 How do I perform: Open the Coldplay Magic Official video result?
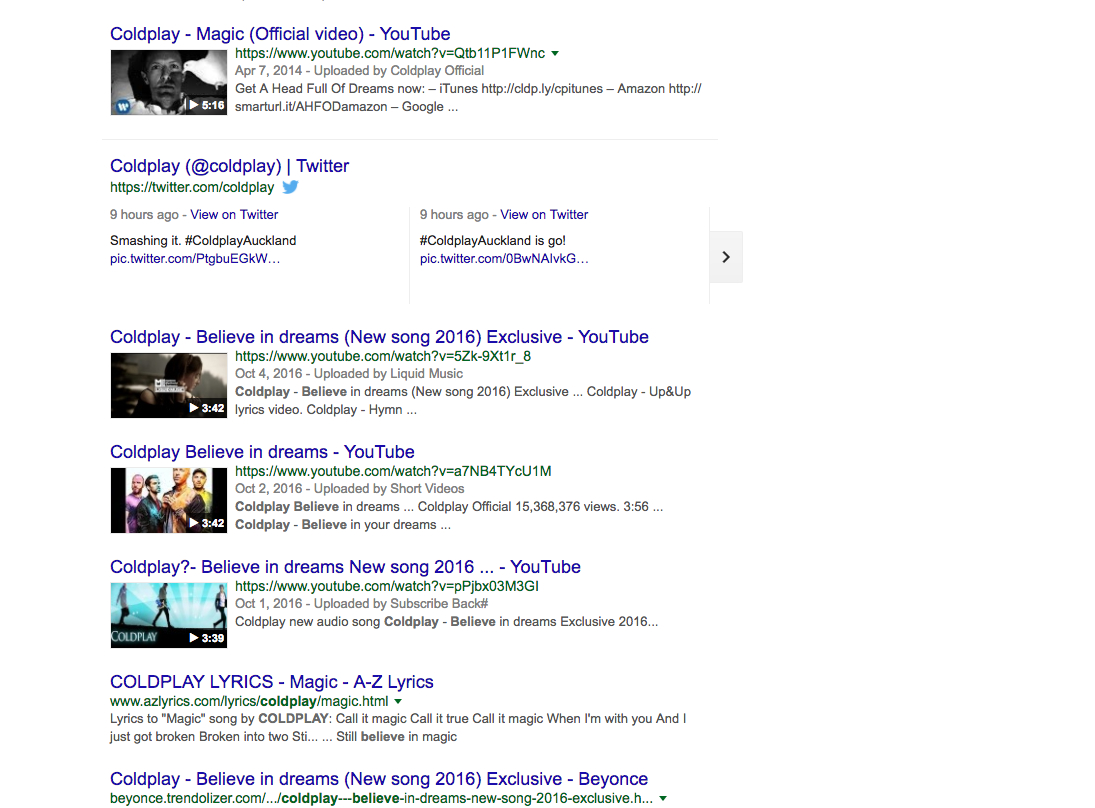[x=280, y=34]
